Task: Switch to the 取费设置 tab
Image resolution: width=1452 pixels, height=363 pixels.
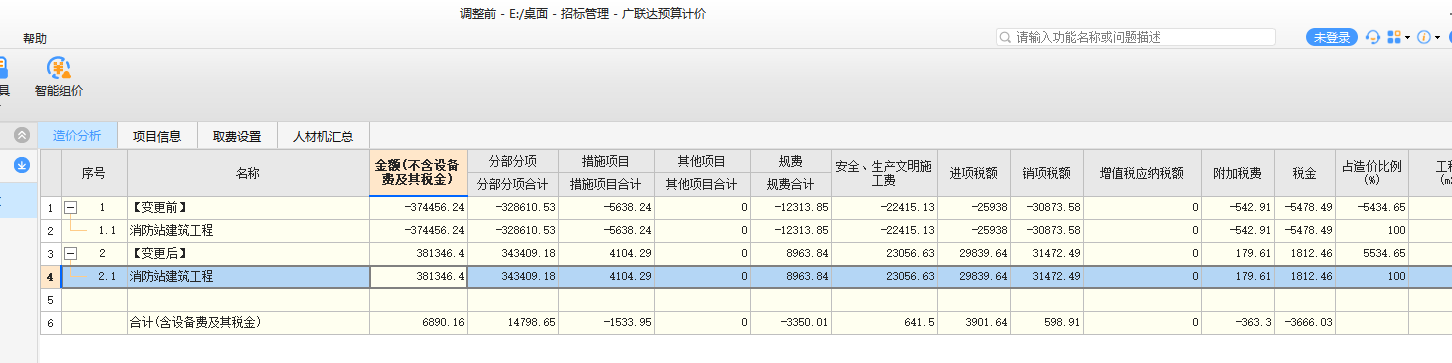Action: (x=237, y=136)
